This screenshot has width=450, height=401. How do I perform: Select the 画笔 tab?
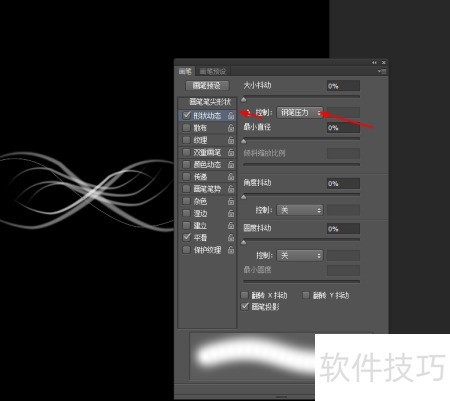click(185, 71)
